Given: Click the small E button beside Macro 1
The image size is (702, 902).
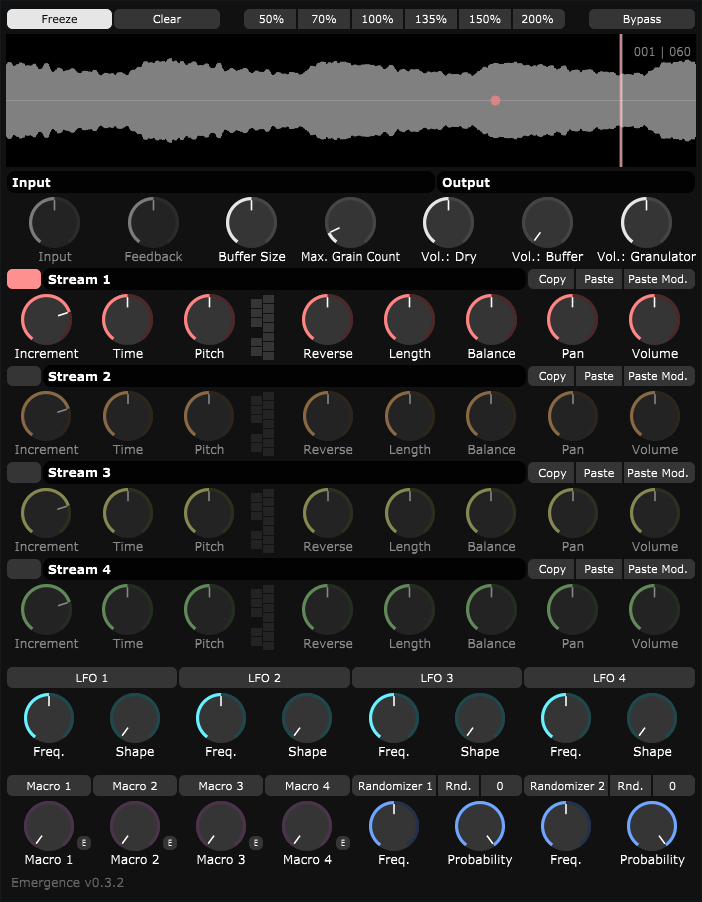Looking at the screenshot, I should click(x=84, y=843).
